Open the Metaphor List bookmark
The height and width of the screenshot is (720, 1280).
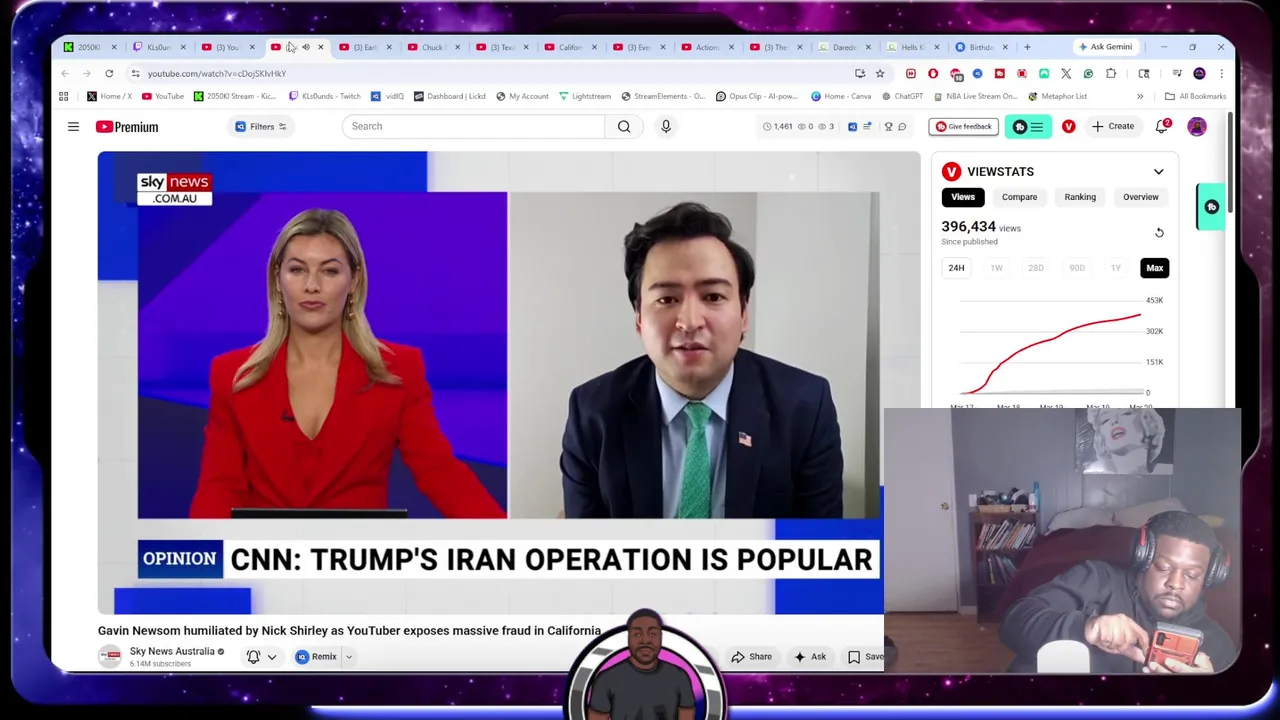[x=1057, y=96]
